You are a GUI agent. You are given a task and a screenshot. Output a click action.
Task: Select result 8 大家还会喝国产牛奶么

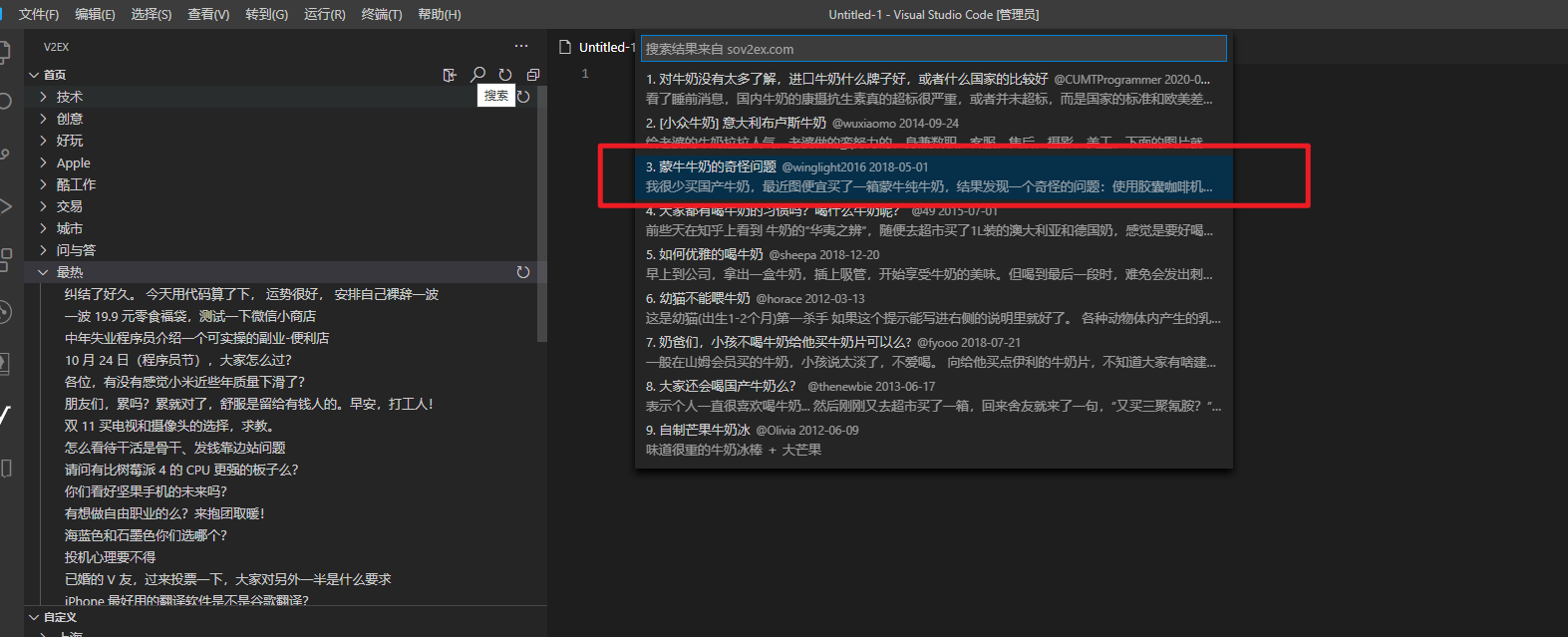pyautogui.click(x=934, y=396)
